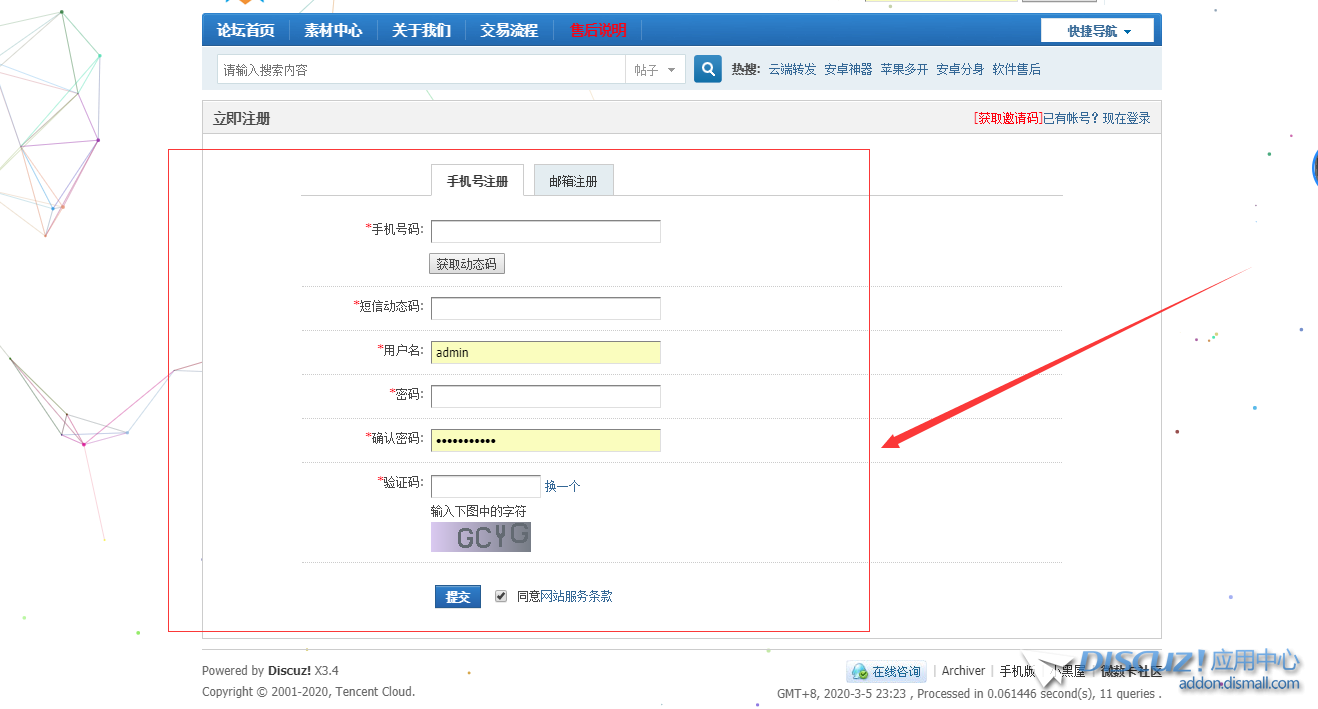Click the 获取邀请码 link
This screenshot has width=1318, height=709.
(x=1007, y=118)
